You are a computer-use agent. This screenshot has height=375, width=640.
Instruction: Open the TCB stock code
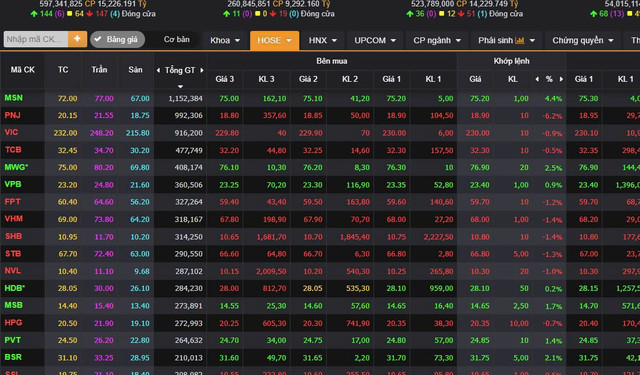[x=13, y=150]
